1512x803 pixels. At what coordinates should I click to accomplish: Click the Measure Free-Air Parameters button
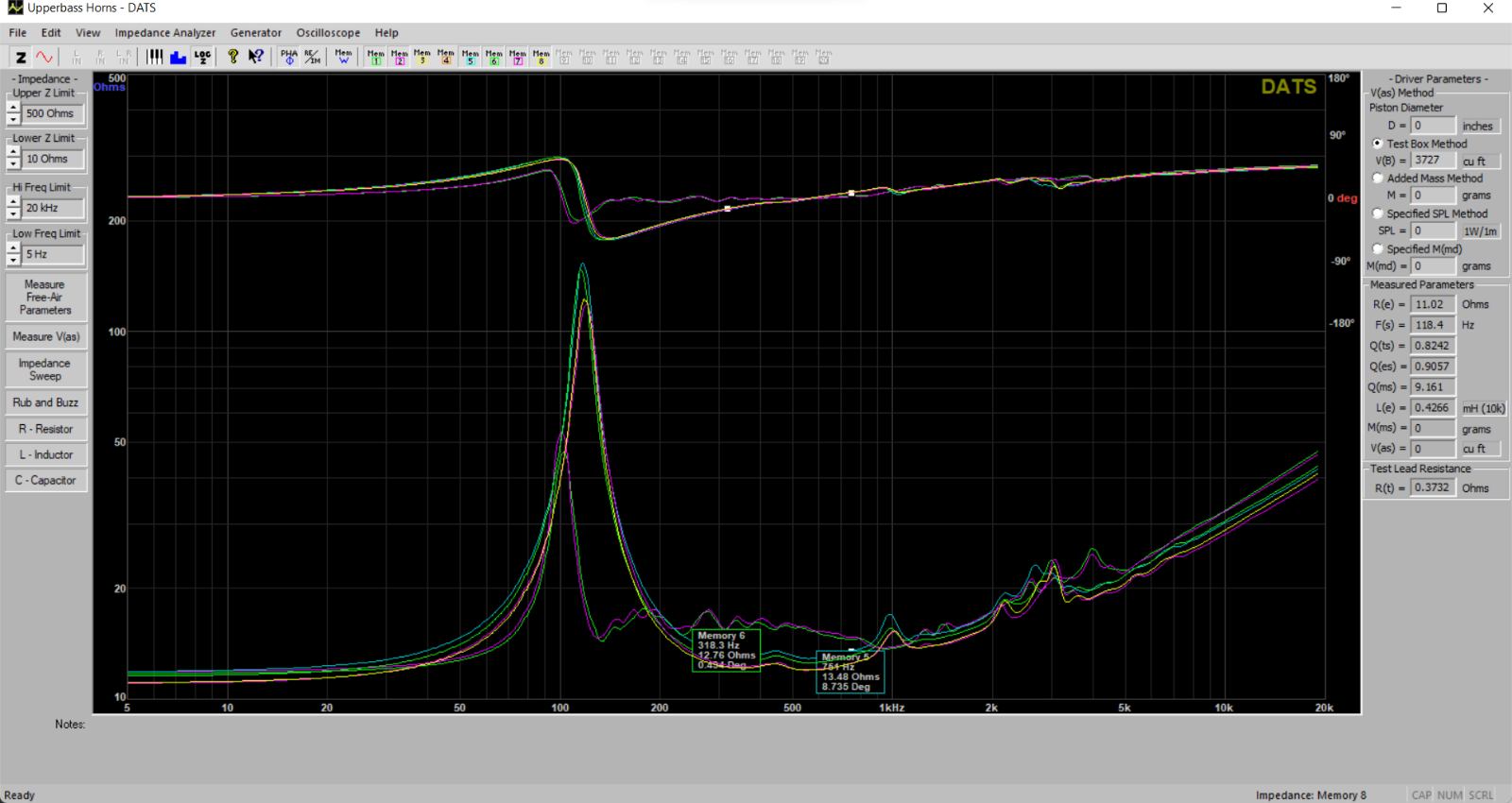coord(45,297)
